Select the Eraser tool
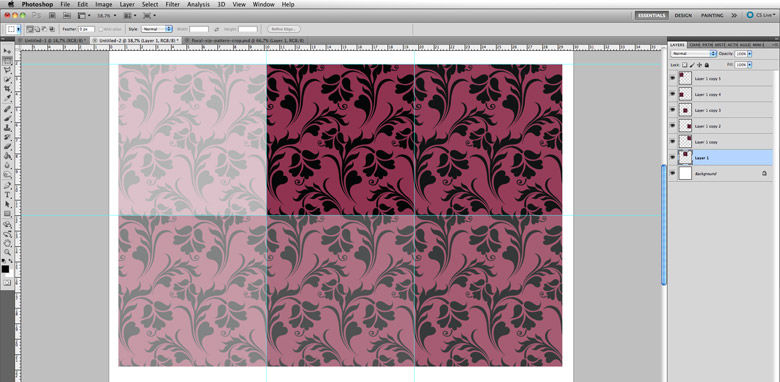 7,147
